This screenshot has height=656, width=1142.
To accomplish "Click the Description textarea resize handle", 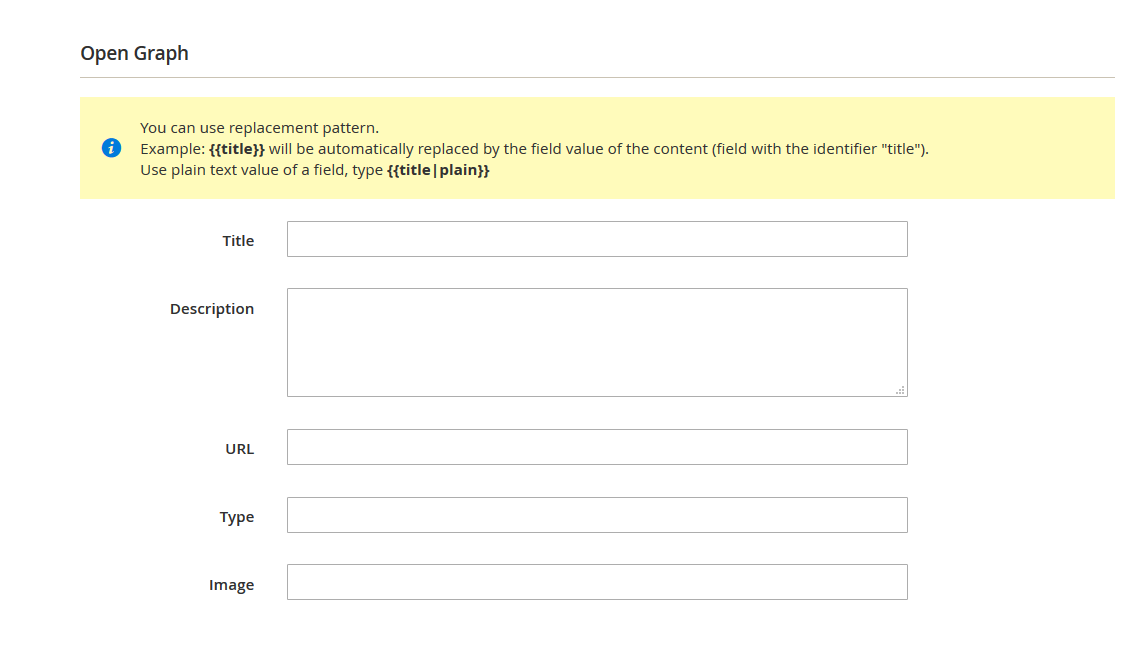I will 900,390.
